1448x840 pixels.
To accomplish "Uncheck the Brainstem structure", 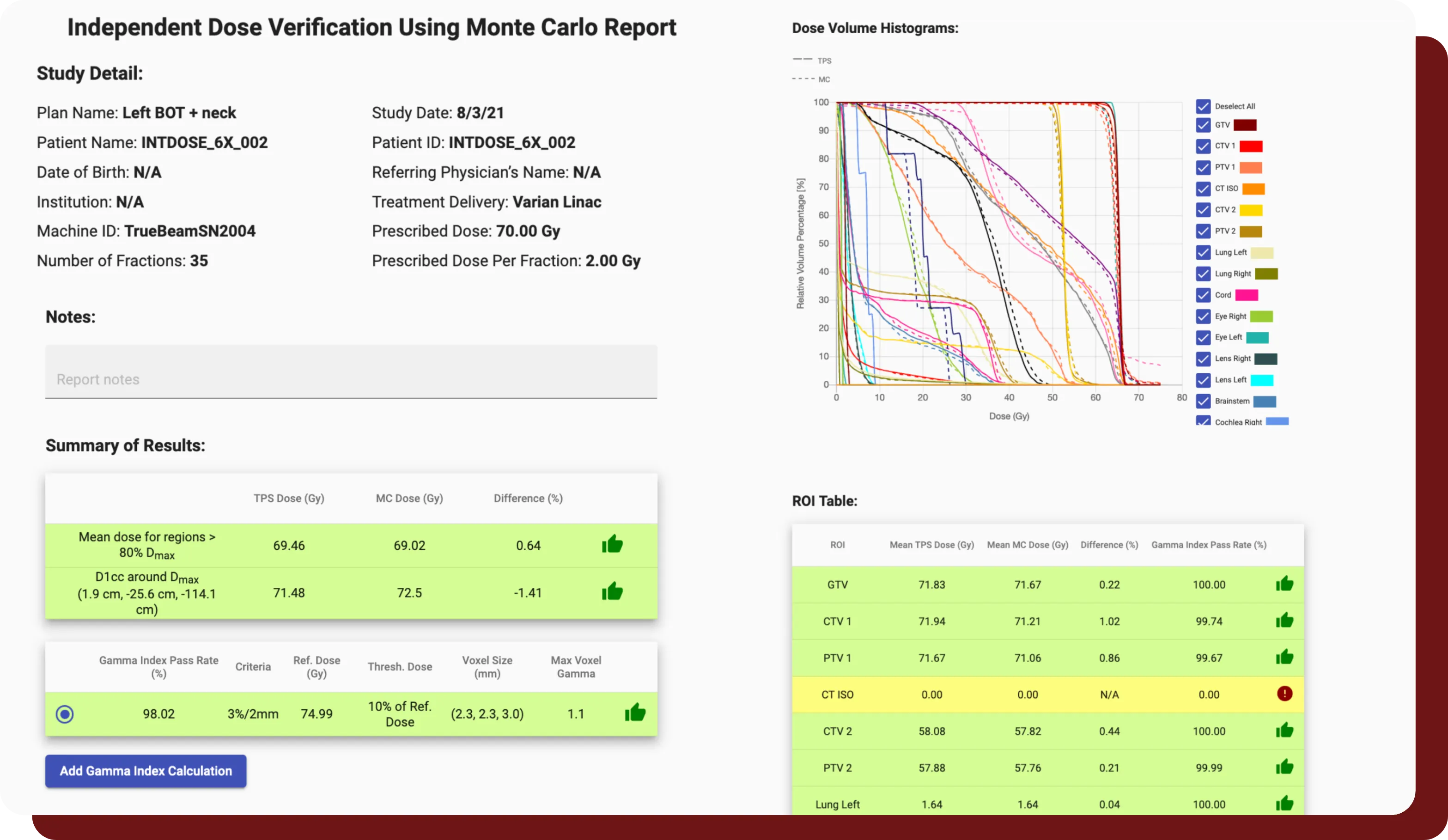I will (x=1203, y=402).
